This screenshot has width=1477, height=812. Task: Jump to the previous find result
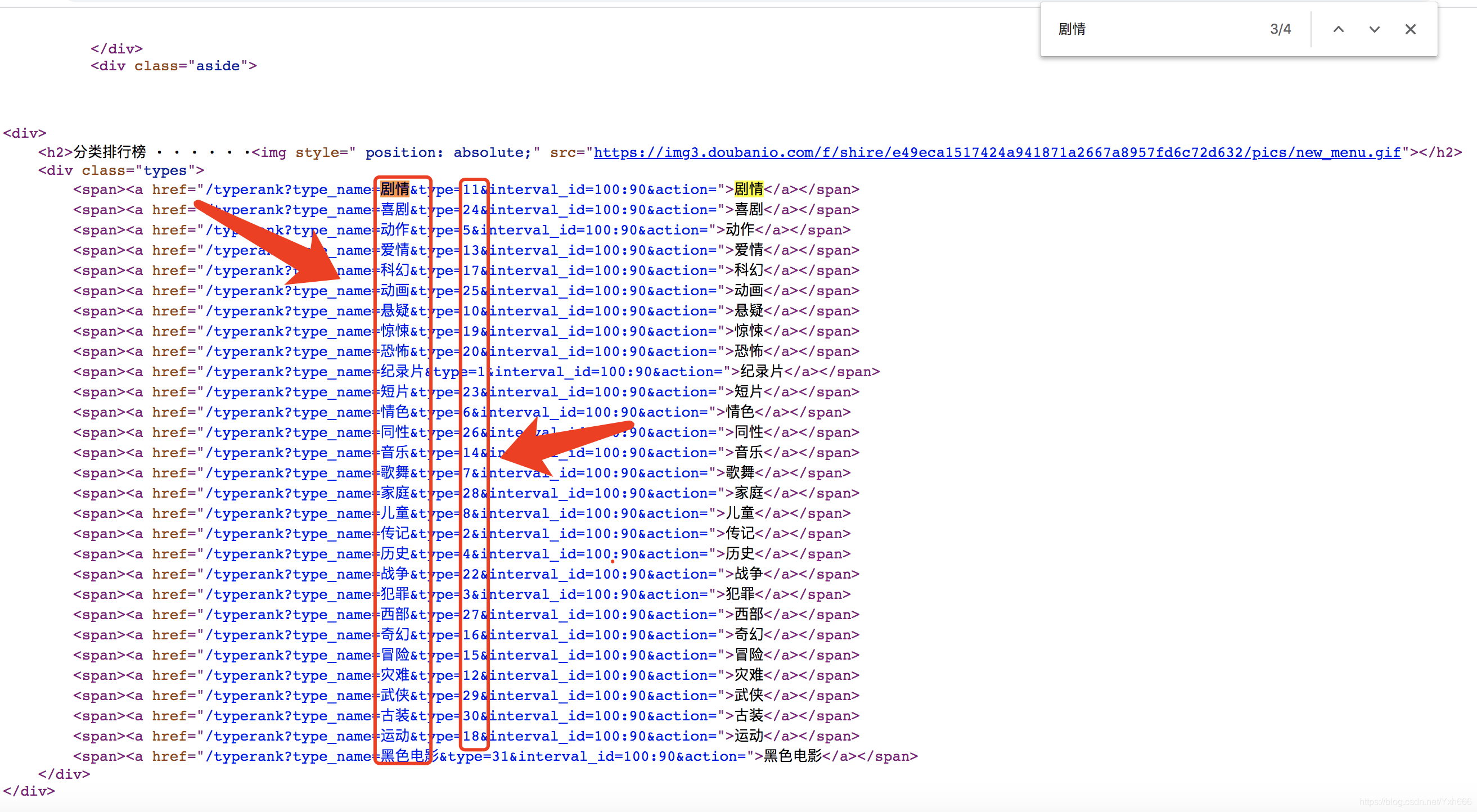pos(1338,29)
